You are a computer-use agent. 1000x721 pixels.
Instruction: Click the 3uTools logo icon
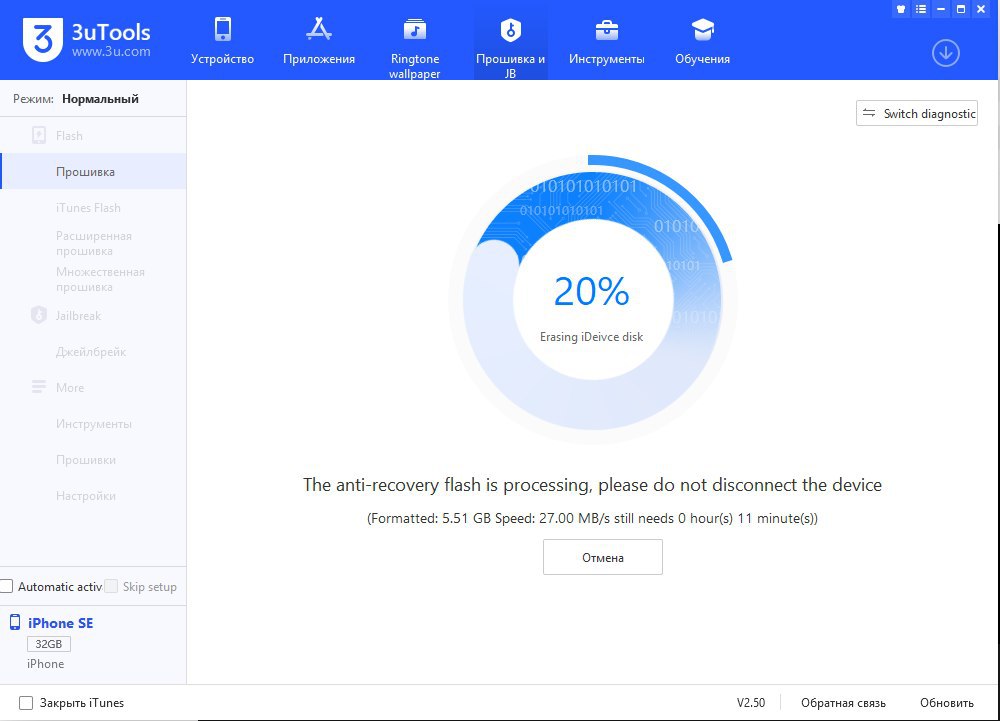click(43, 40)
